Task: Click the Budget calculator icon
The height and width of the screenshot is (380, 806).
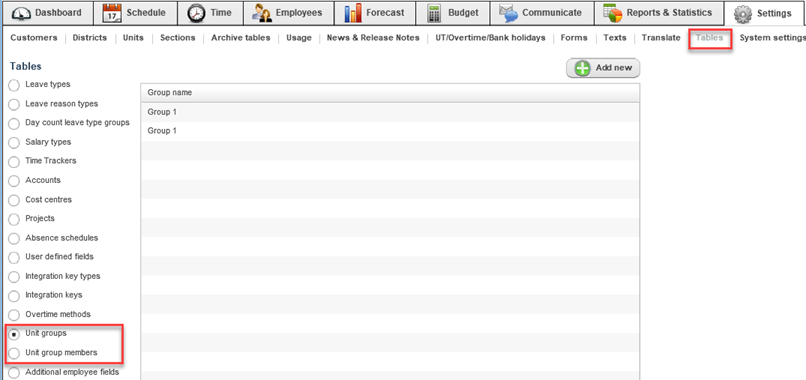Action: tap(435, 13)
